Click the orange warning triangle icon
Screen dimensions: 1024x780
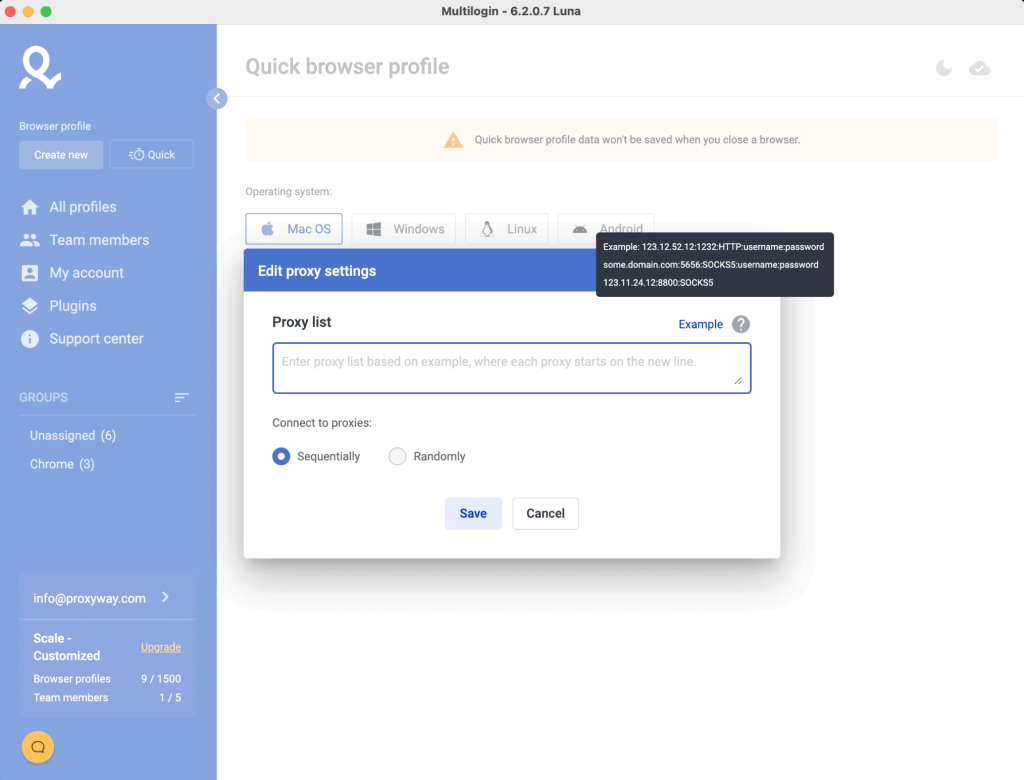(453, 140)
